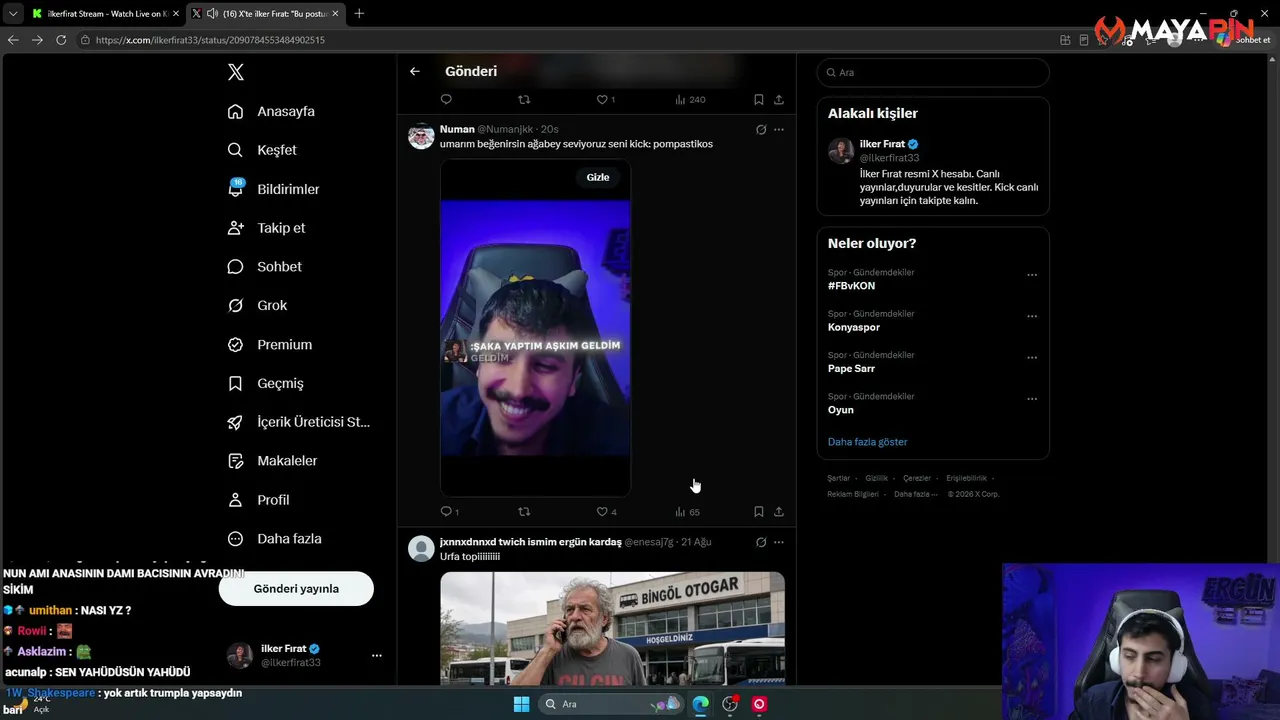The image size is (1280, 720).
Task: Click the X search field Ara
Action: point(933,72)
